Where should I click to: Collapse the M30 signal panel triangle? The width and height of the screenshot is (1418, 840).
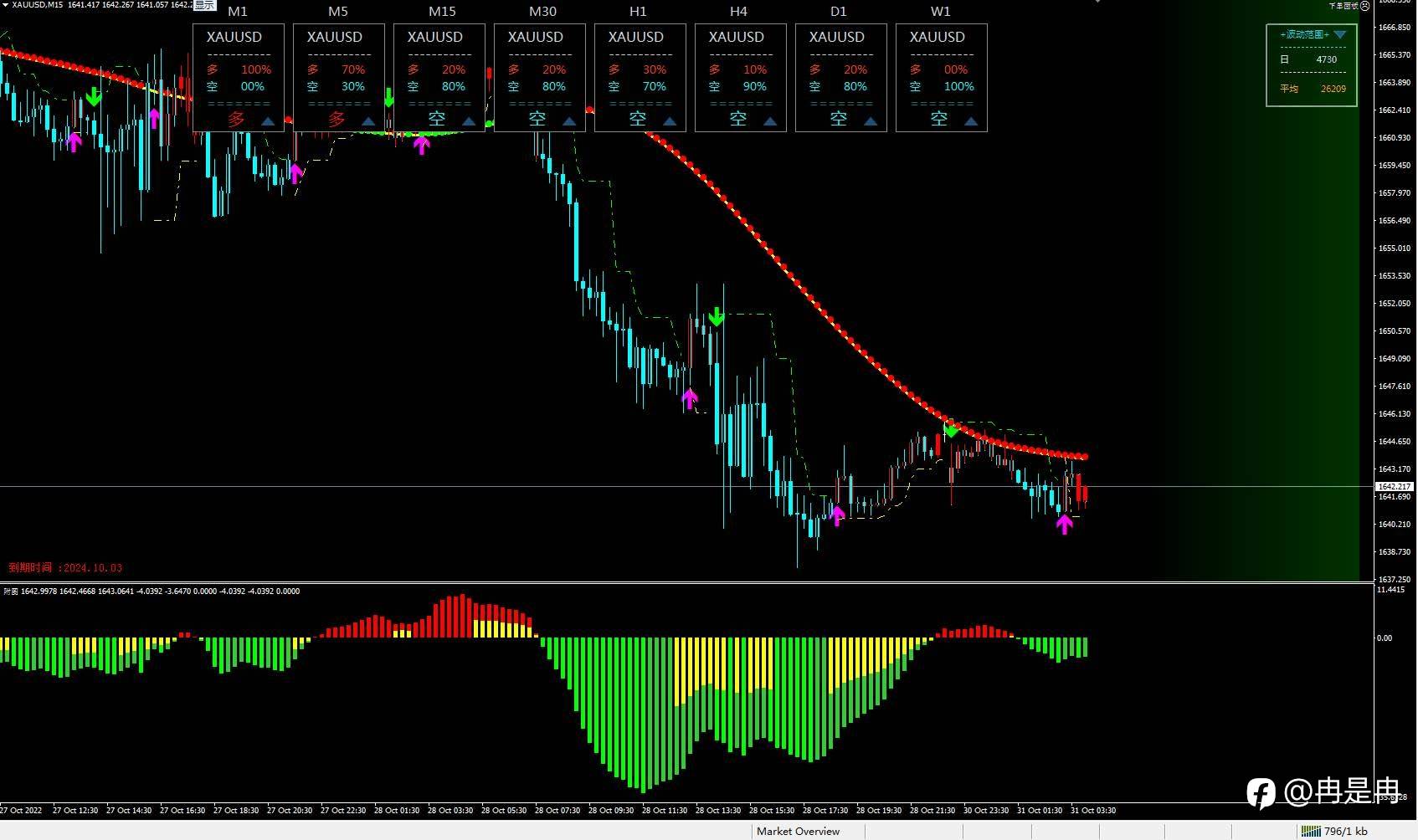click(x=569, y=121)
